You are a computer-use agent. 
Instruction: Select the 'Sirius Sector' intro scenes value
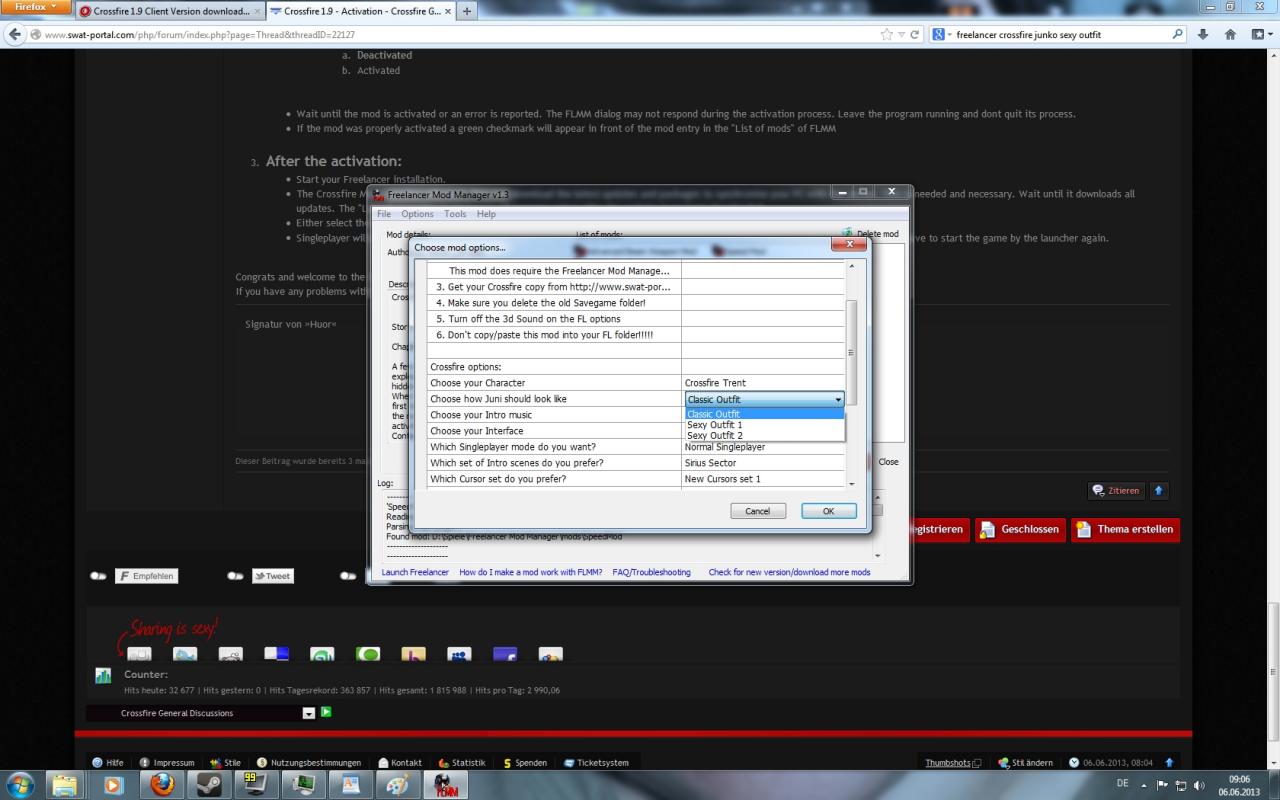tap(763, 463)
